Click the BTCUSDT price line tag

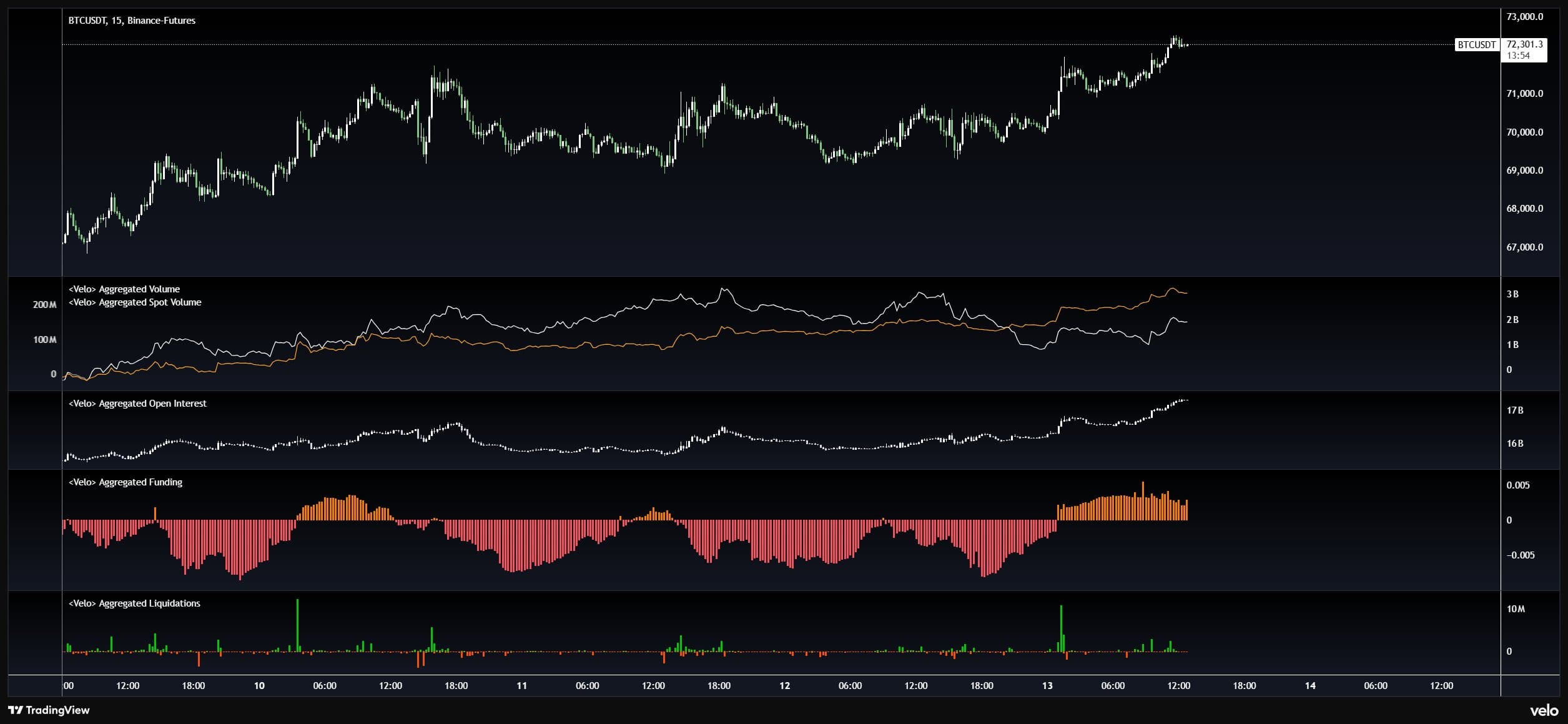(x=1476, y=44)
